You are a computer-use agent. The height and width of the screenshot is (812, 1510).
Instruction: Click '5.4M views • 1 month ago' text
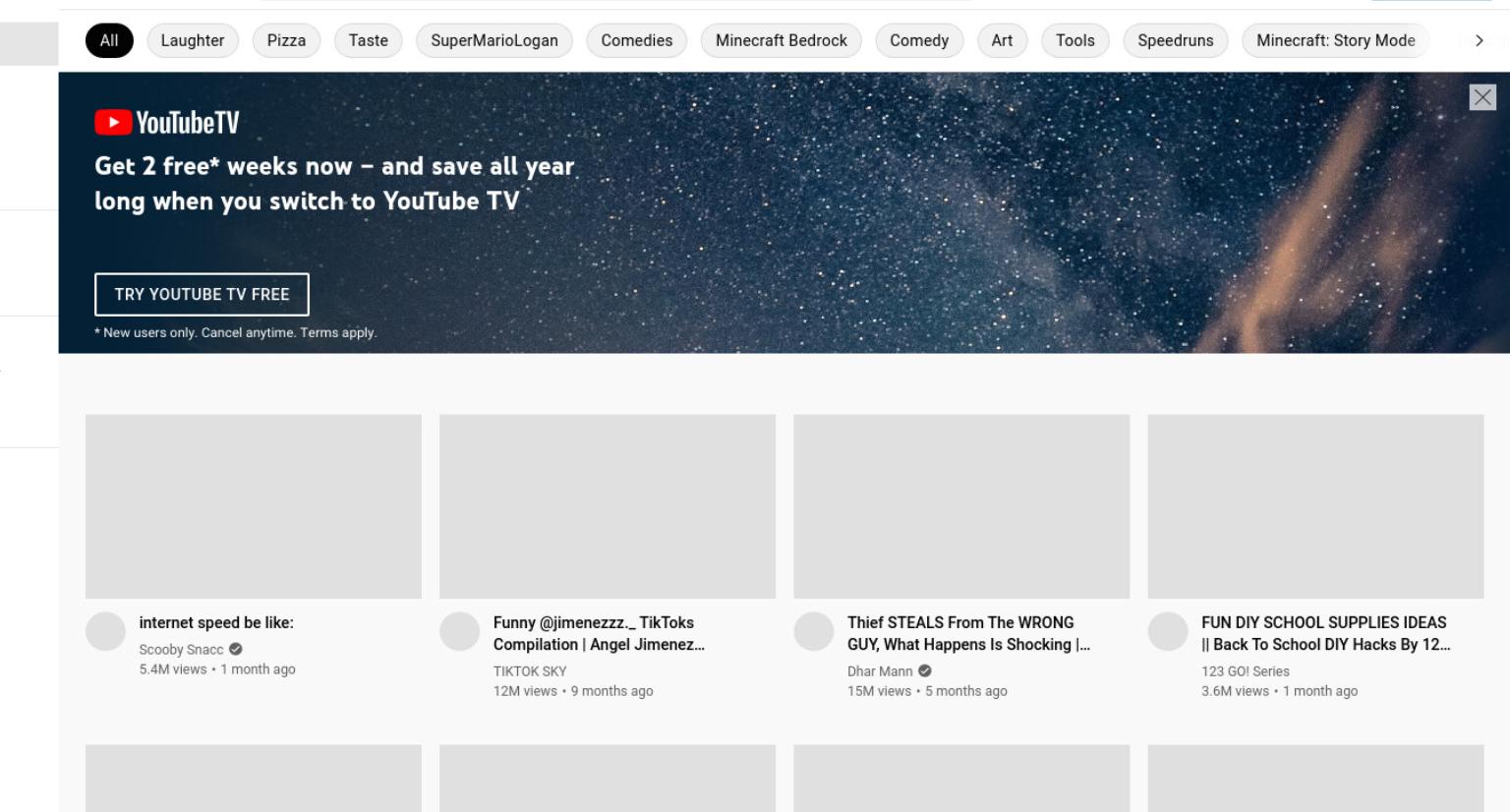[x=217, y=668]
